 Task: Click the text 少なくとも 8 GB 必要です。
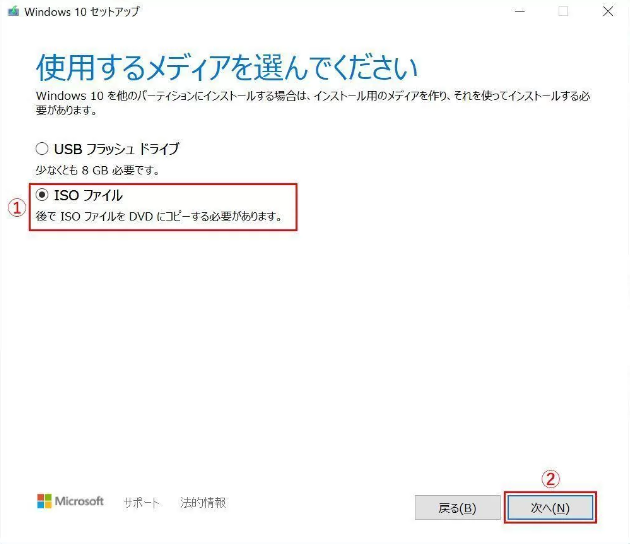point(98,170)
